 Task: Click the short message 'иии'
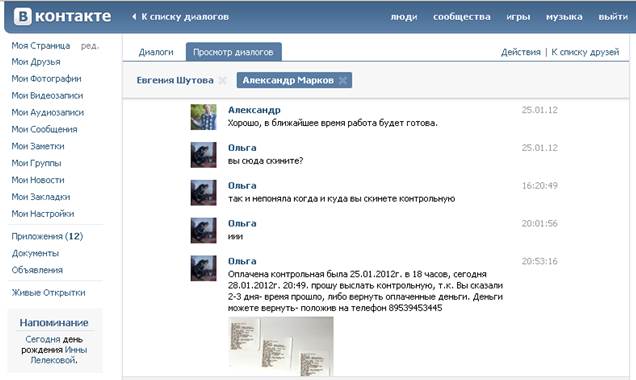click(235, 236)
